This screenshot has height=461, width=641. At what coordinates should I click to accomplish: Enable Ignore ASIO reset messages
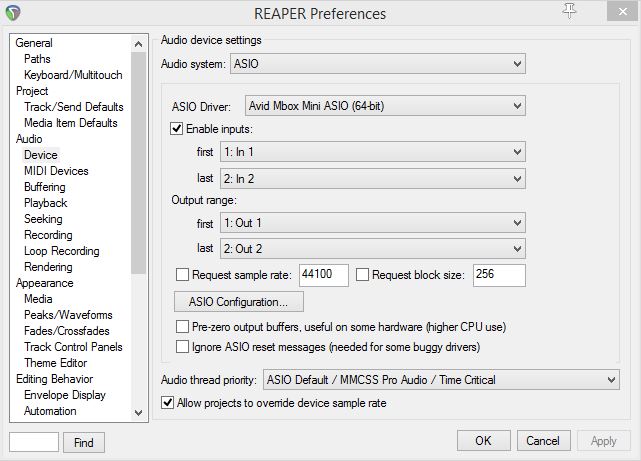(x=182, y=347)
